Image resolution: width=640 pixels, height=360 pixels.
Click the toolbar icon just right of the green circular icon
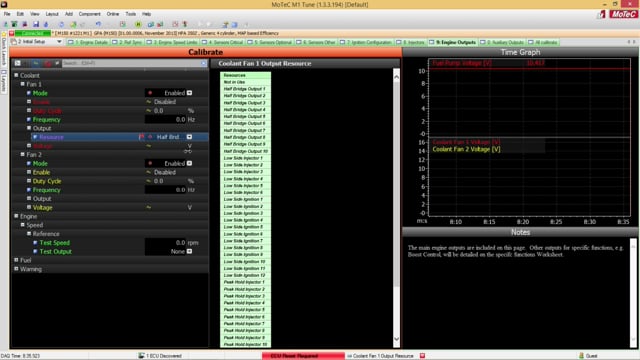click(x=151, y=24)
